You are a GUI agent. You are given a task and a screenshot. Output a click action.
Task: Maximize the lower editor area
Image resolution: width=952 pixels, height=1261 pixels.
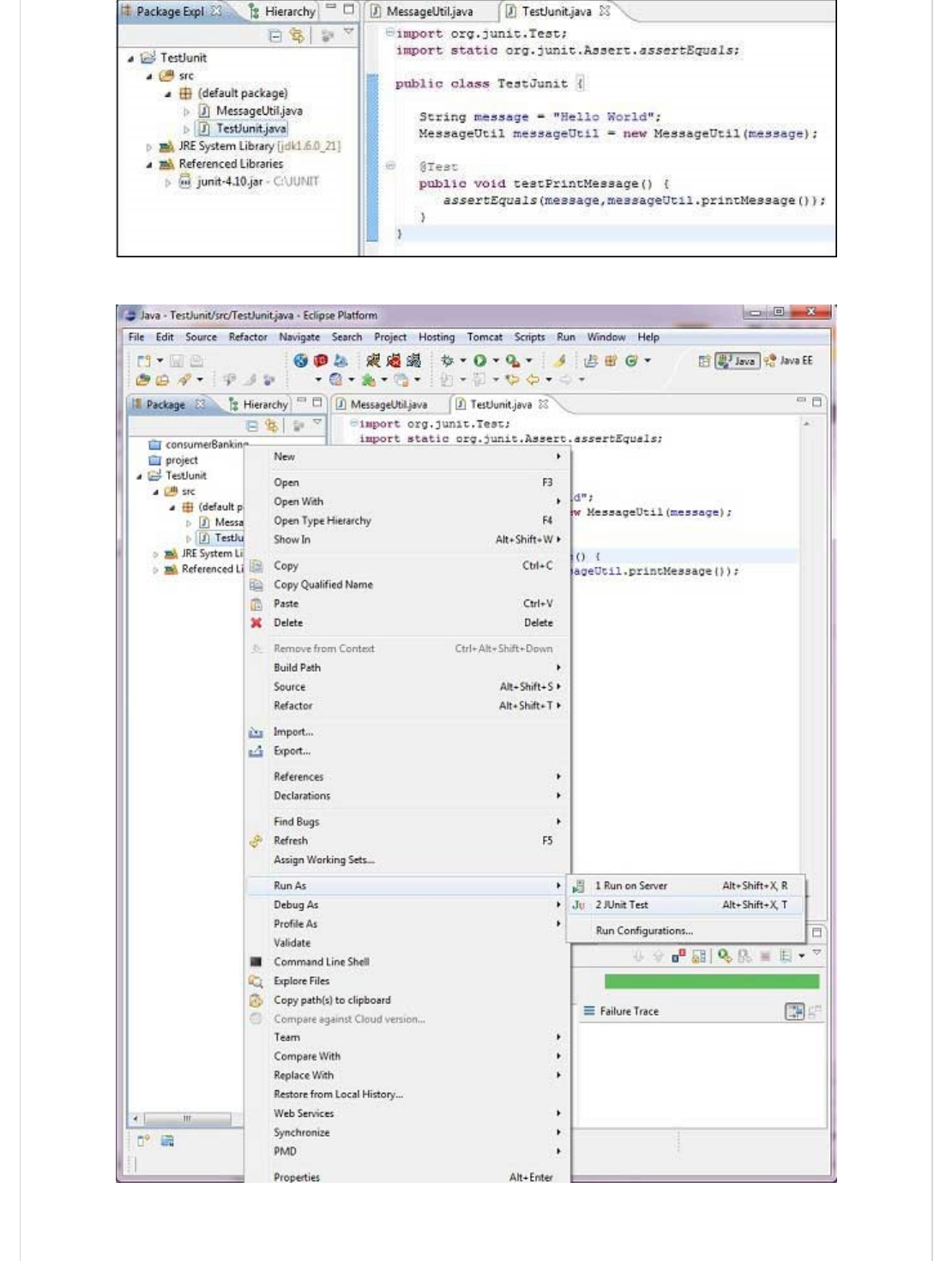click(817, 401)
